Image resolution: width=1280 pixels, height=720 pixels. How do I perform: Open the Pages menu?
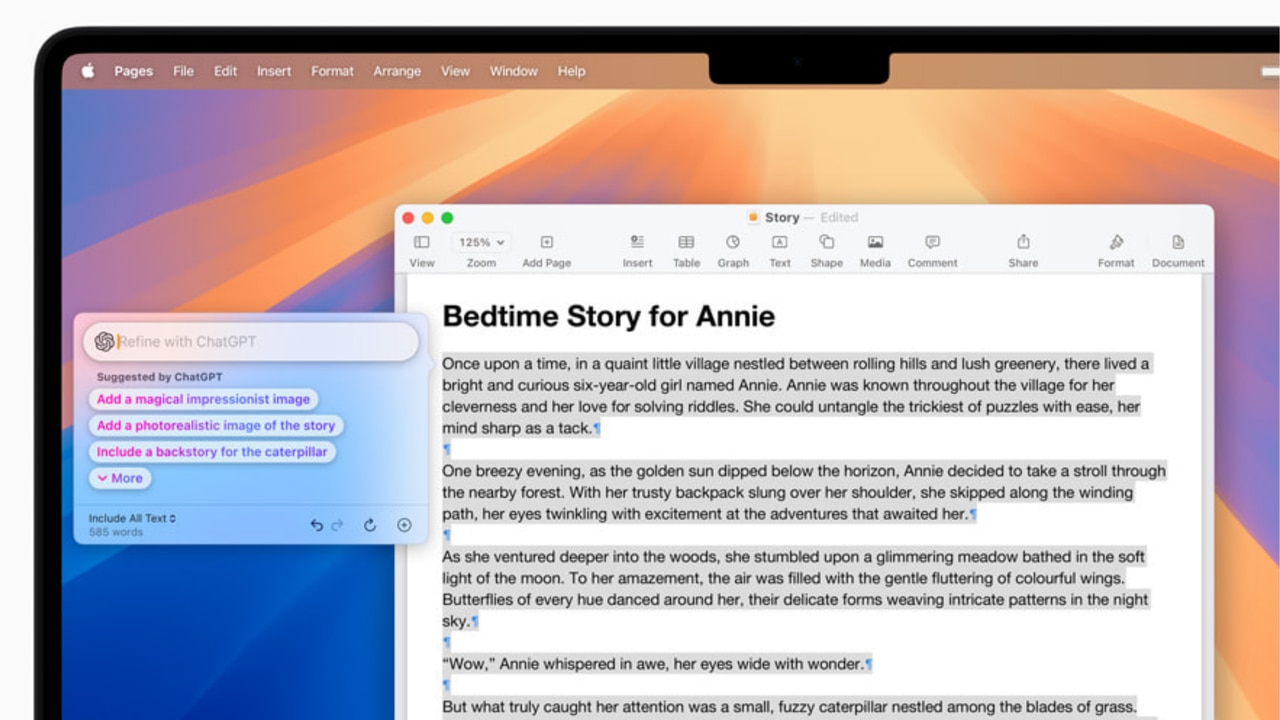click(133, 71)
